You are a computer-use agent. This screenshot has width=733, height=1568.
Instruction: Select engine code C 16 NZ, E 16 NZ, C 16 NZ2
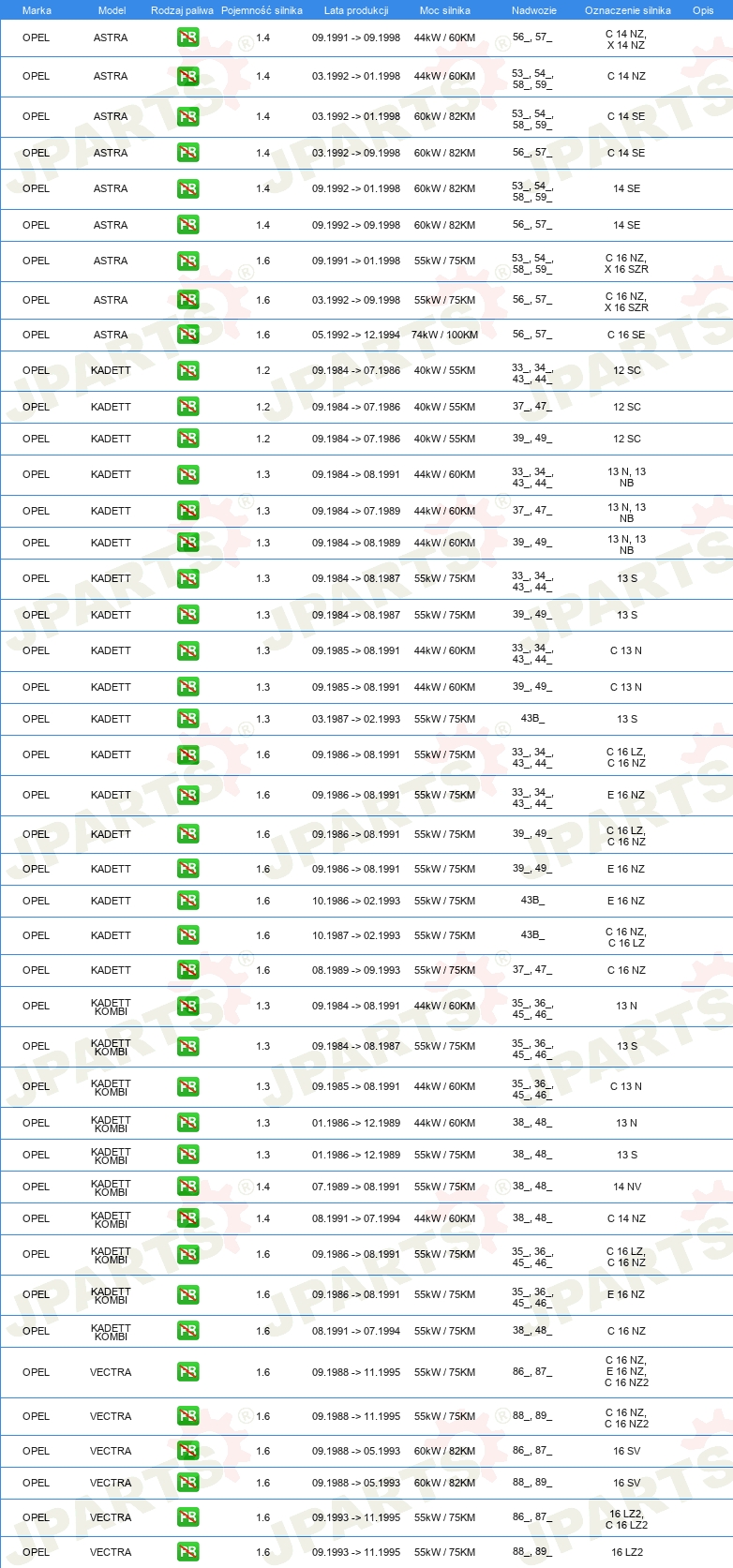[x=626, y=1372]
